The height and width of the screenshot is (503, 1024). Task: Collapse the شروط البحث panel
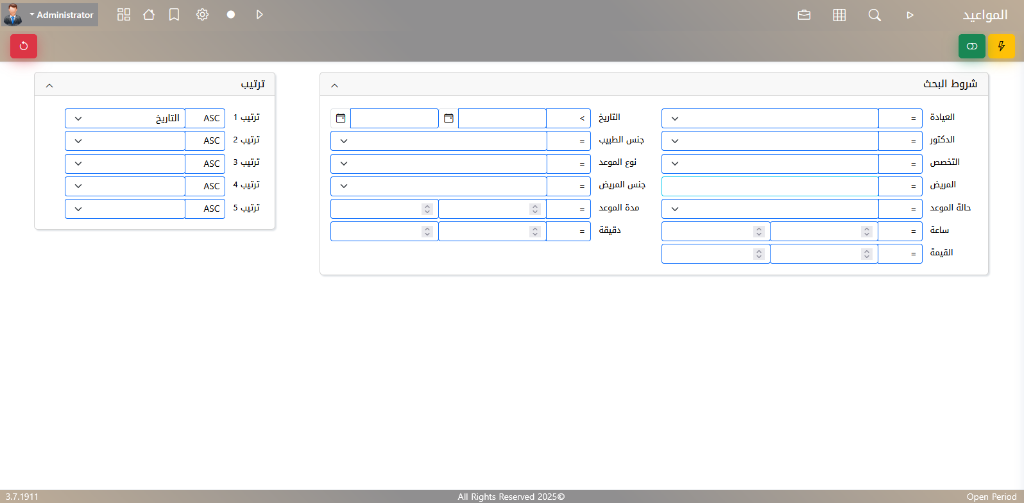point(335,86)
